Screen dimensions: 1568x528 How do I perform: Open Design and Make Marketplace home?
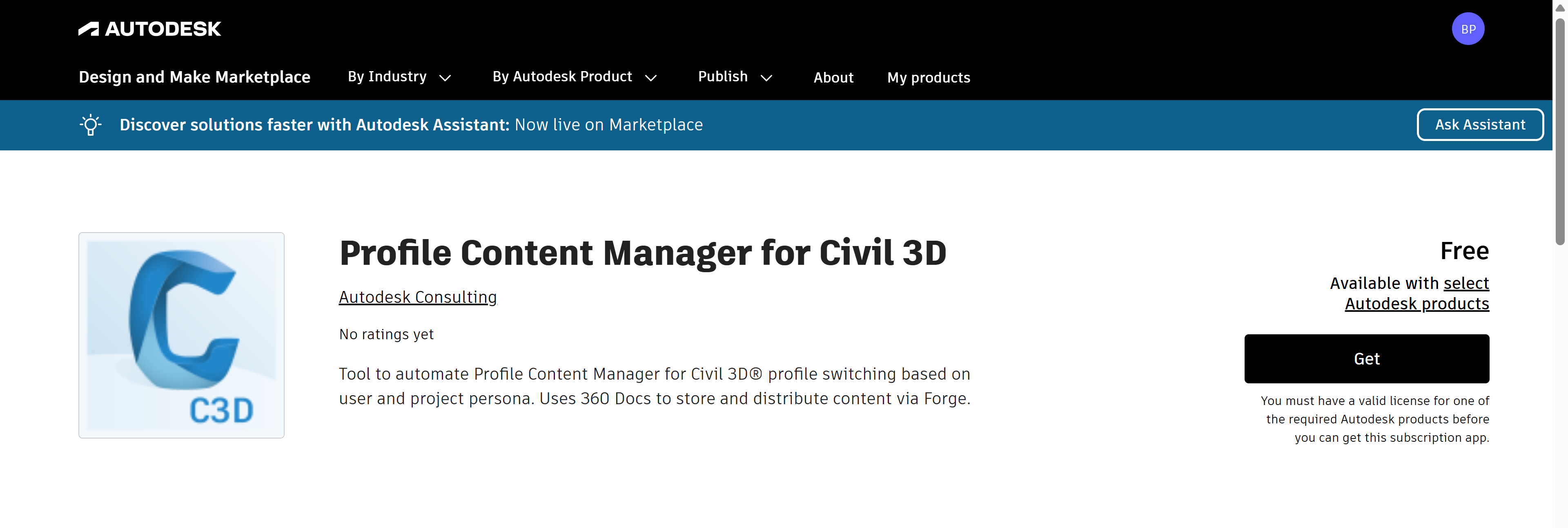(x=194, y=77)
